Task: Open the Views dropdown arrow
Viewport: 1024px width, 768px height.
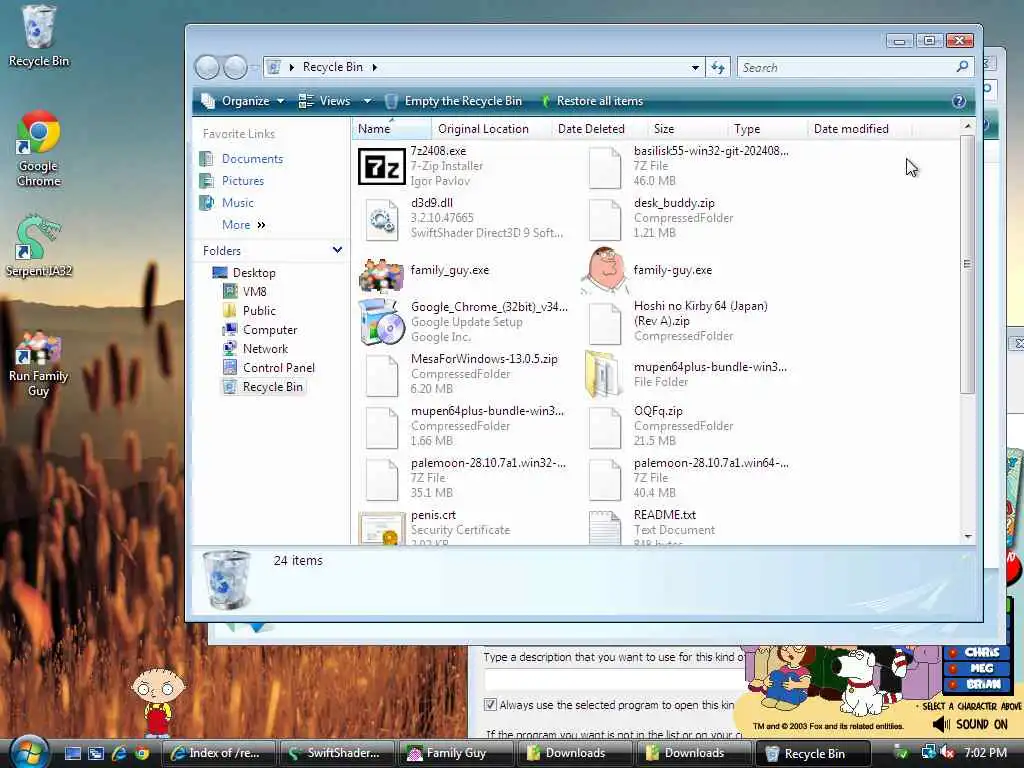Action: point(367,101)
